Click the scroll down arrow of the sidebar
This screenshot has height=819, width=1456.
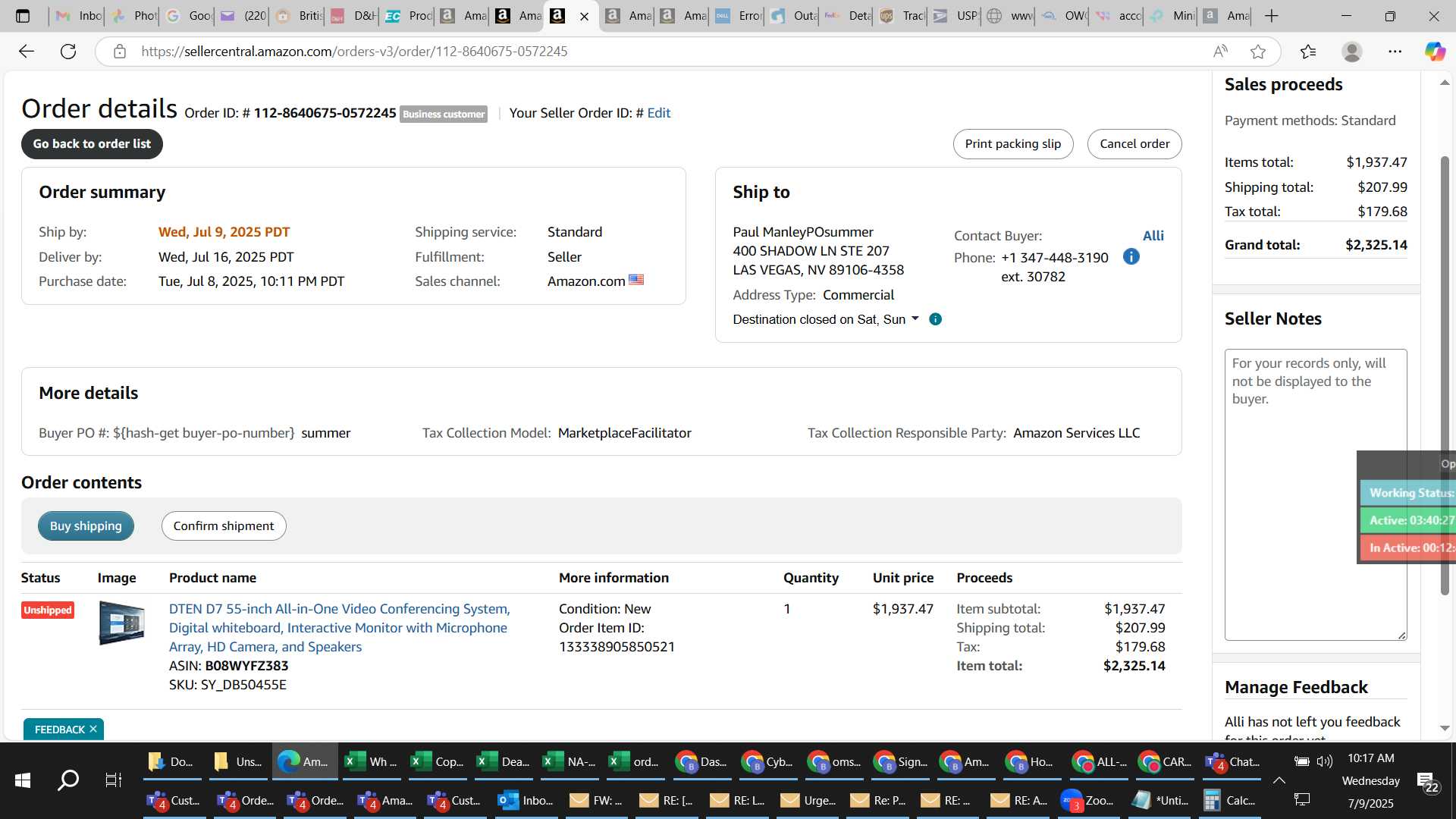[x=1445, y=728]
